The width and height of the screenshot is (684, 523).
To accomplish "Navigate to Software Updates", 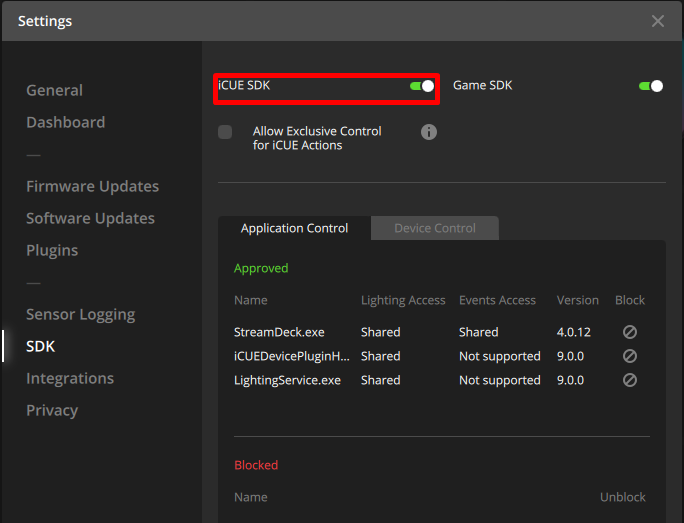I will point(90,218).
